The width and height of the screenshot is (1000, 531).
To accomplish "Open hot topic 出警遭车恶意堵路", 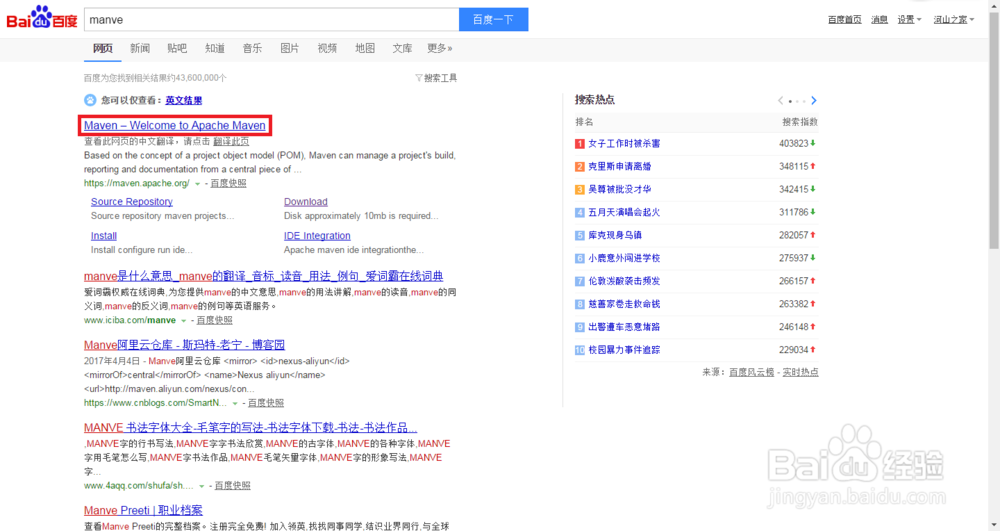I will pos(624,327).
